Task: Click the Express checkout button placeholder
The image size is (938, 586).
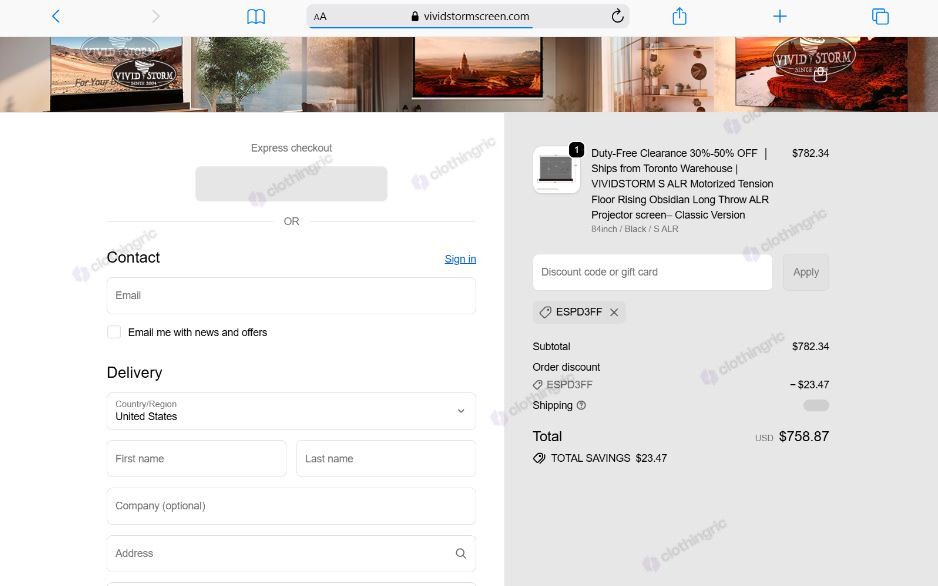Action: [x=291, y=184]
